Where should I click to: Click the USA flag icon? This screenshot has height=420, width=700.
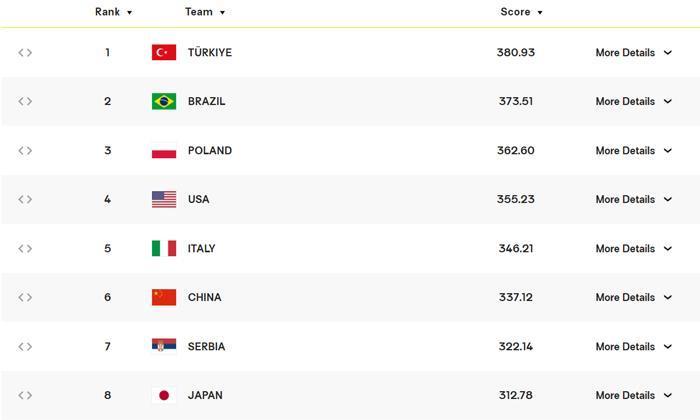pyautogui.click(x=164, y=199)
